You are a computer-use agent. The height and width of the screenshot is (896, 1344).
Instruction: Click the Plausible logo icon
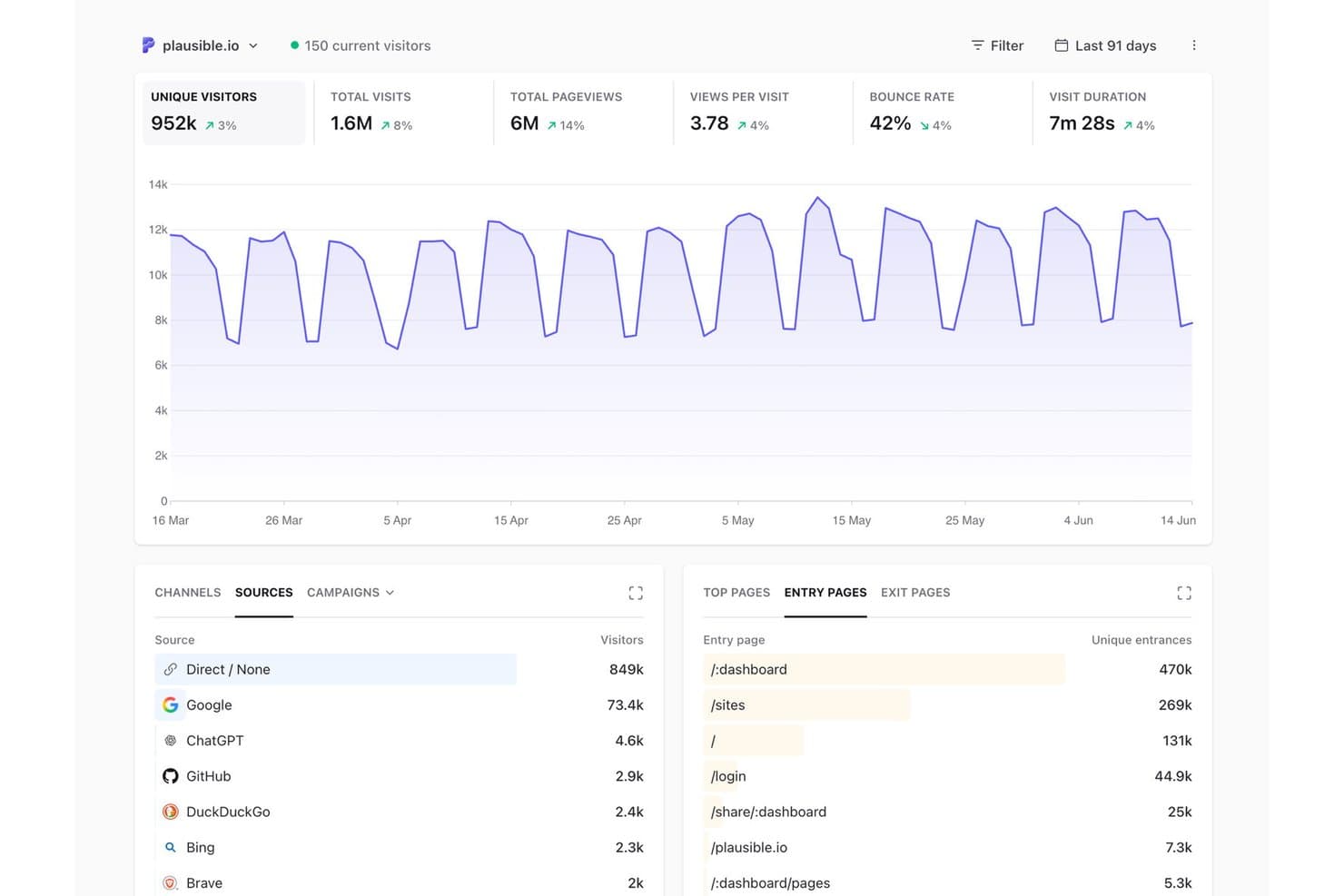[148, 45]
